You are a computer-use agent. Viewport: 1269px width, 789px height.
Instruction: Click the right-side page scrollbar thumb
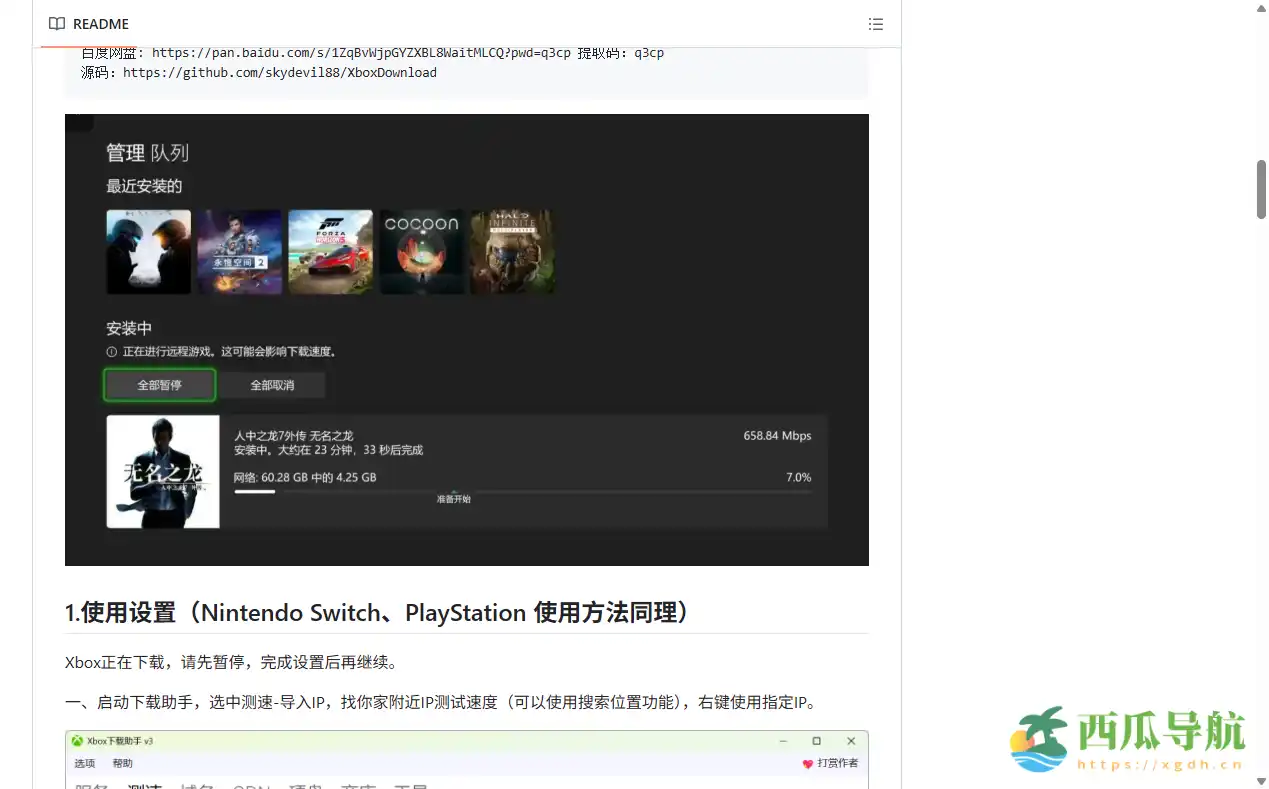point(1259,190)
